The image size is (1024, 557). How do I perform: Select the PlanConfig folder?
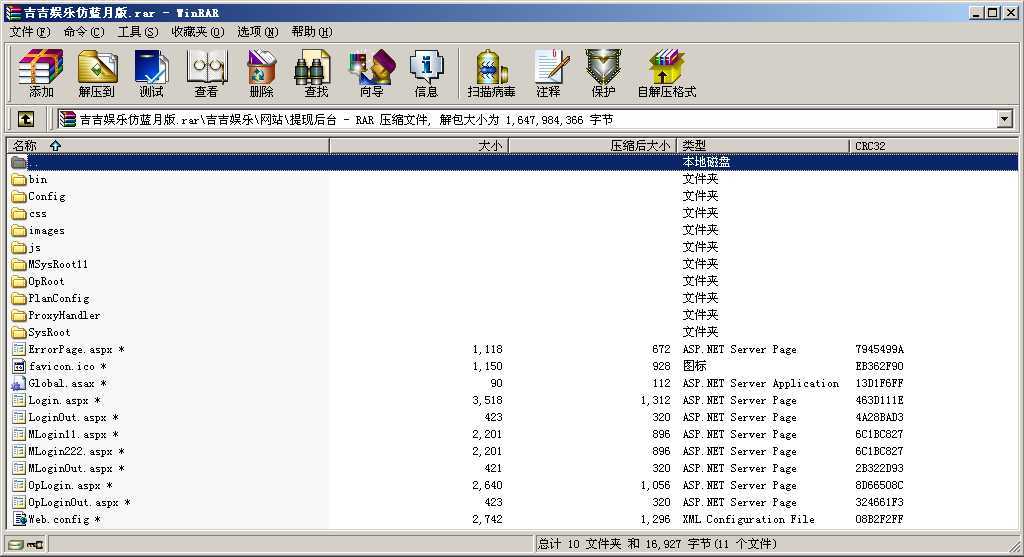coord(58,298)
